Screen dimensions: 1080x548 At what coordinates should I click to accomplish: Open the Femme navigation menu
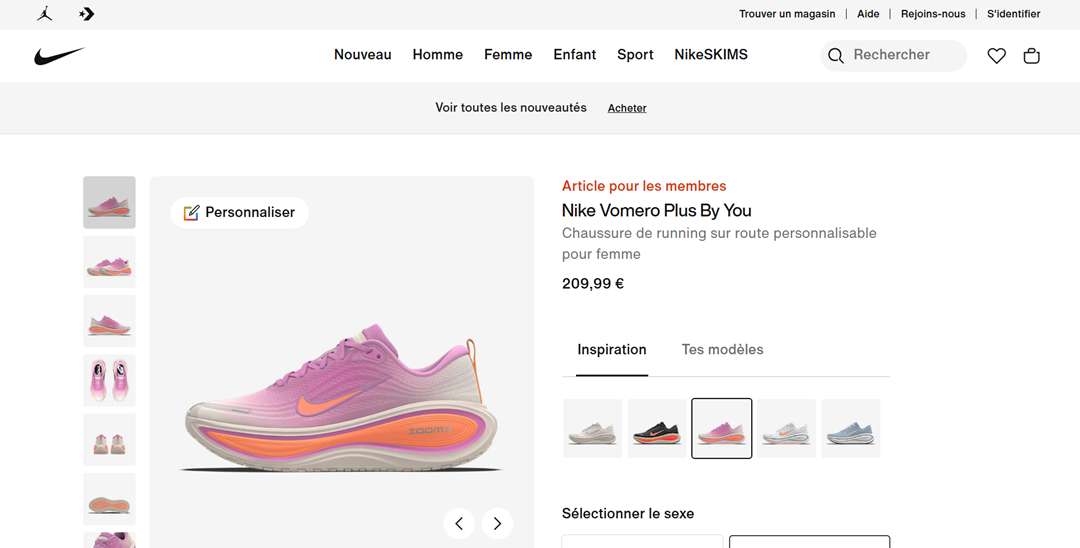508,54
